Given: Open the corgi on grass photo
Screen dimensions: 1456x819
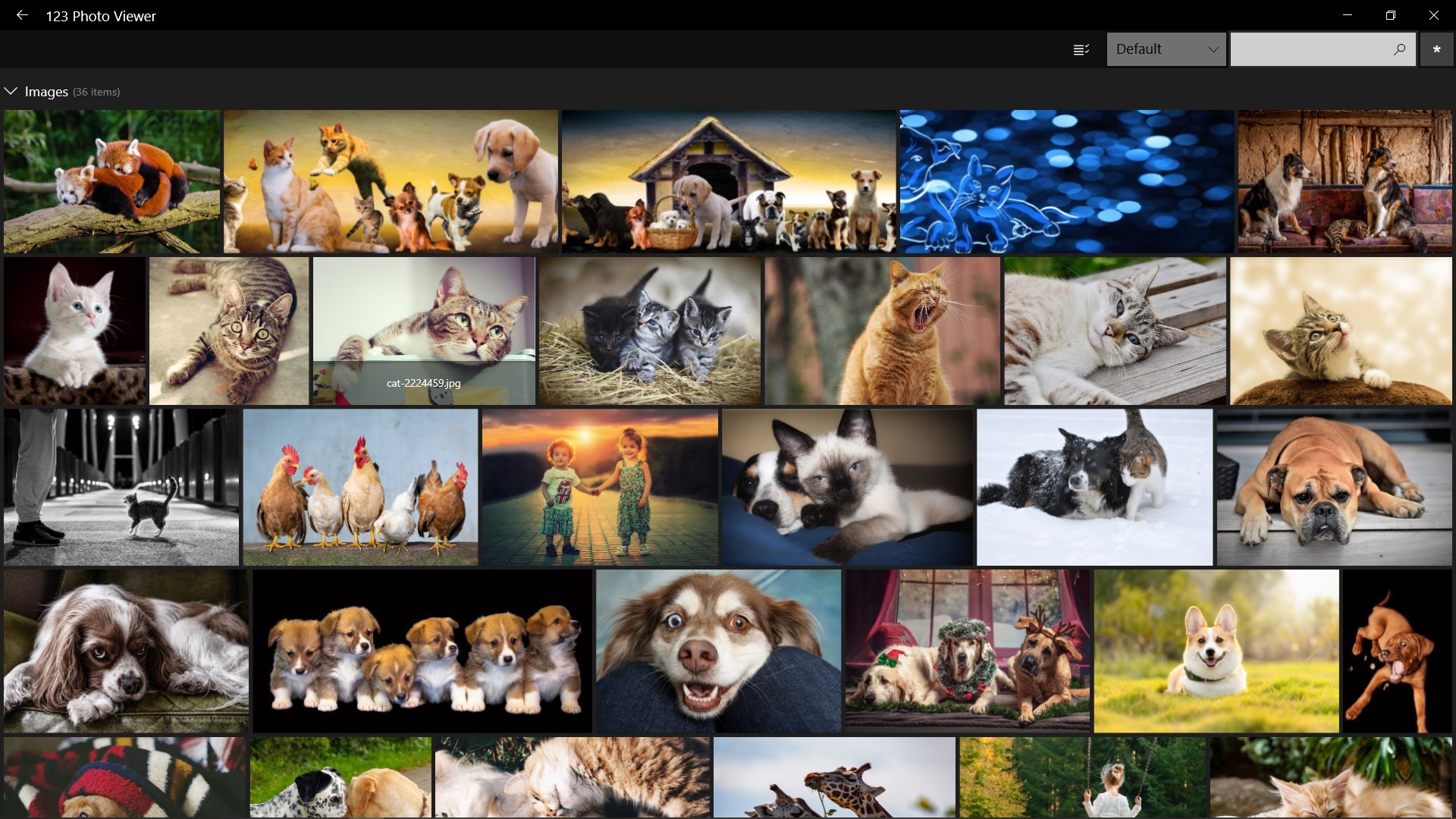Looking at the screenshot, I should point(1216,651).
